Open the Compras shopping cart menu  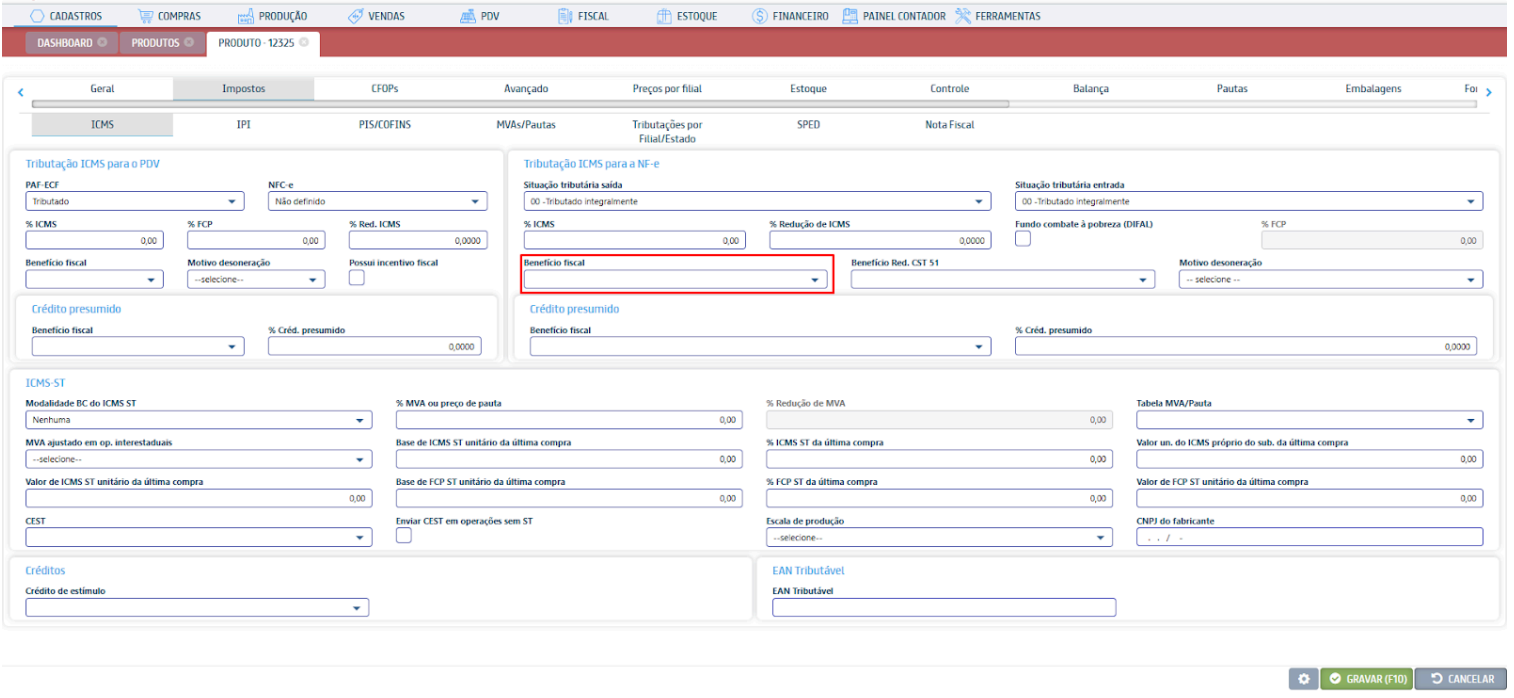click(146, 16)
